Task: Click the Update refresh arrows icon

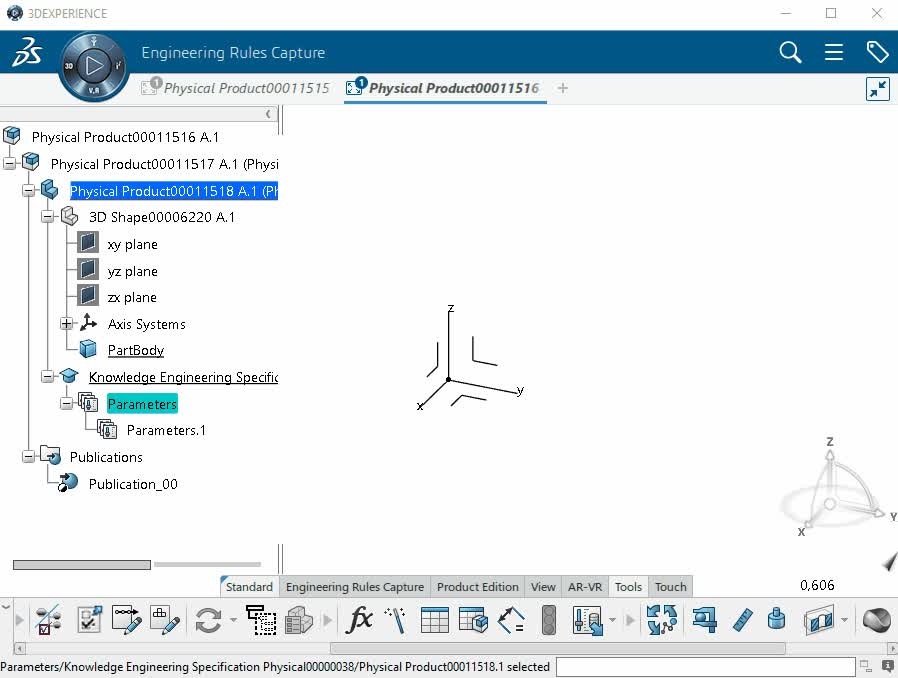Action: 208,620
